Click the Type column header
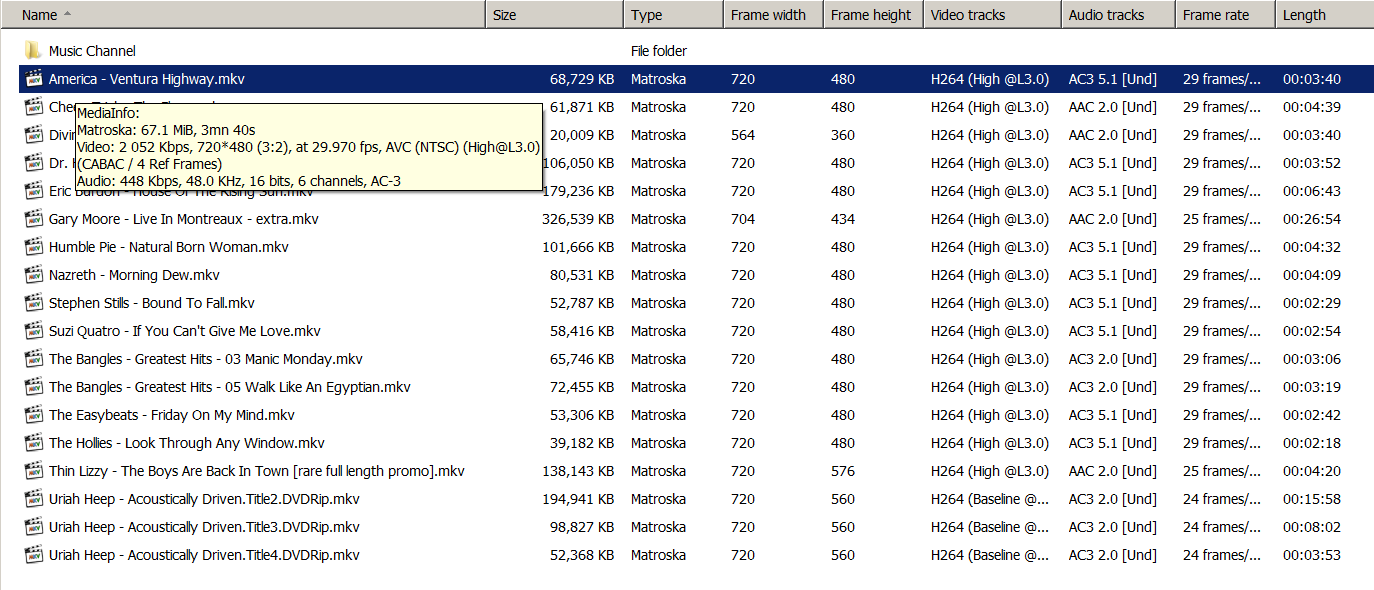This screenshot has height=590, width=1374. 674,15
